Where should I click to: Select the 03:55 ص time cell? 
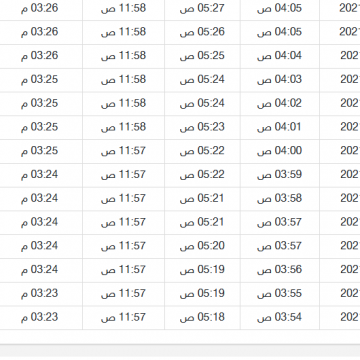pyautogui.click(x=280, y=294)
